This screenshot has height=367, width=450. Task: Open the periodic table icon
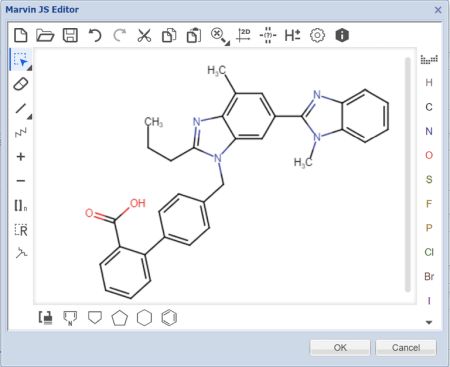[429, 59]
